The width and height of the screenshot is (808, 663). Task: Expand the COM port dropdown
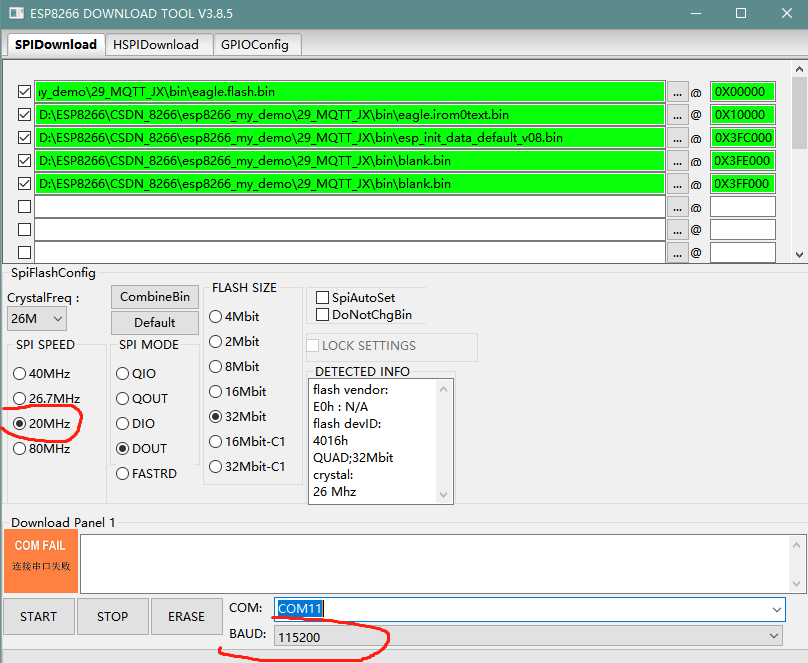pos(775,608)
